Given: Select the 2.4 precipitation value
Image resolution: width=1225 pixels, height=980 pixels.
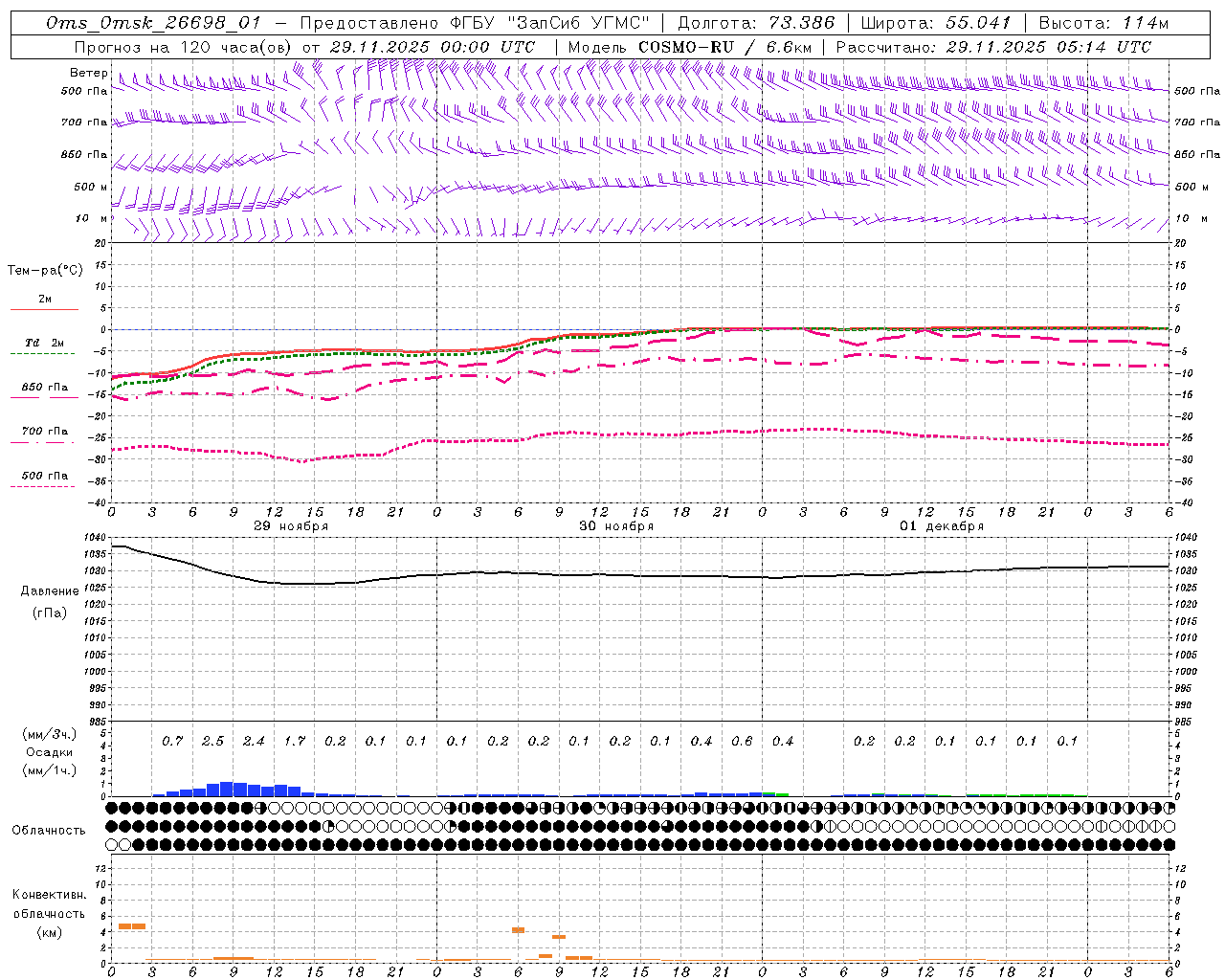Looking at the screenshot, I should coord(254,741).
